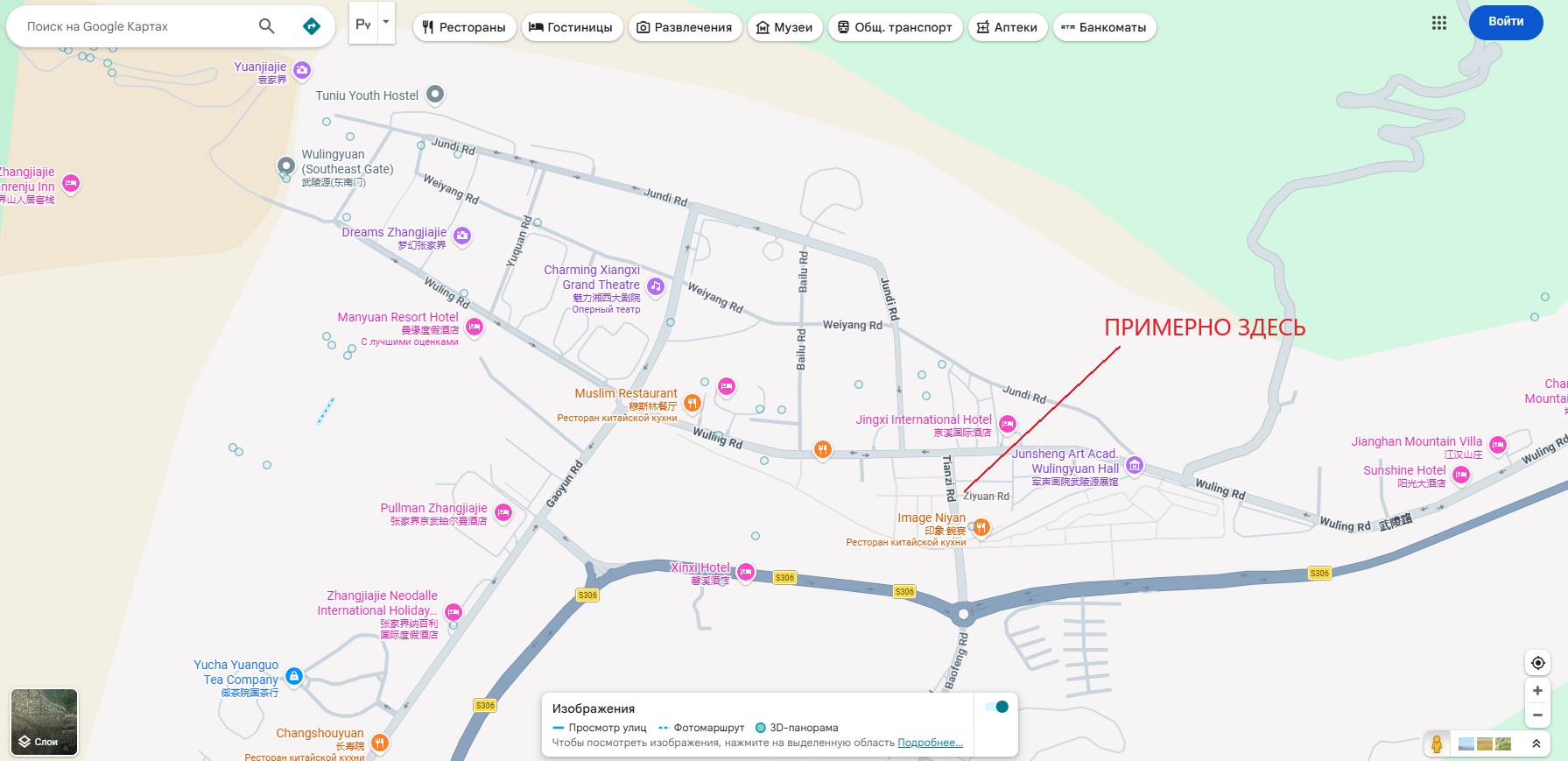Open the Jianghan Mountain Villa hotel pin
Image resolution: width=1568 pixels, height=761 pixels.
[1498, 445]
